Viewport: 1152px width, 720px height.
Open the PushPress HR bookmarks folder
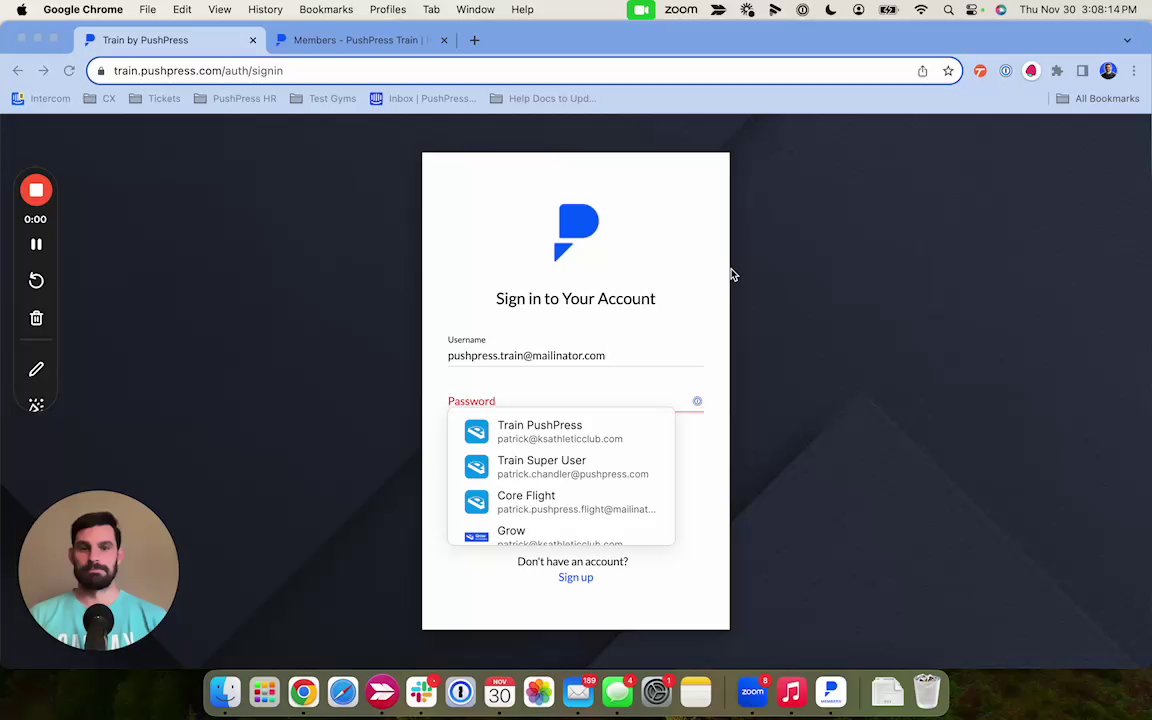[x=235, y=98]
